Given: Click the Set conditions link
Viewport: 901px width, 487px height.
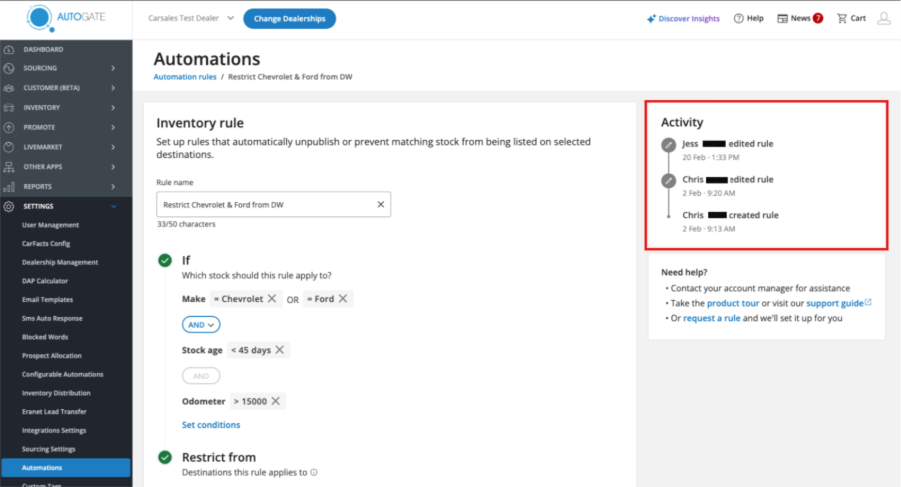Looking at the screenshot, I should click(211, 425).
